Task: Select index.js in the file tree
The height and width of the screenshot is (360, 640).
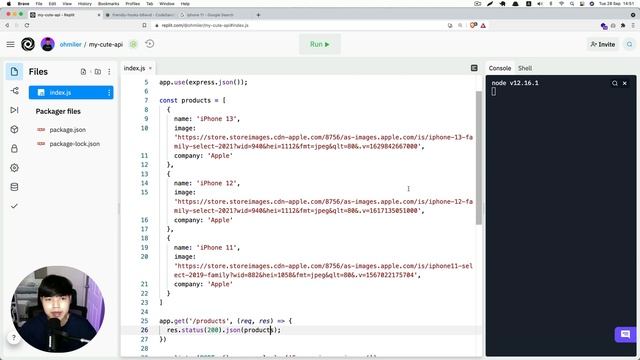Action: coord(71,93)
